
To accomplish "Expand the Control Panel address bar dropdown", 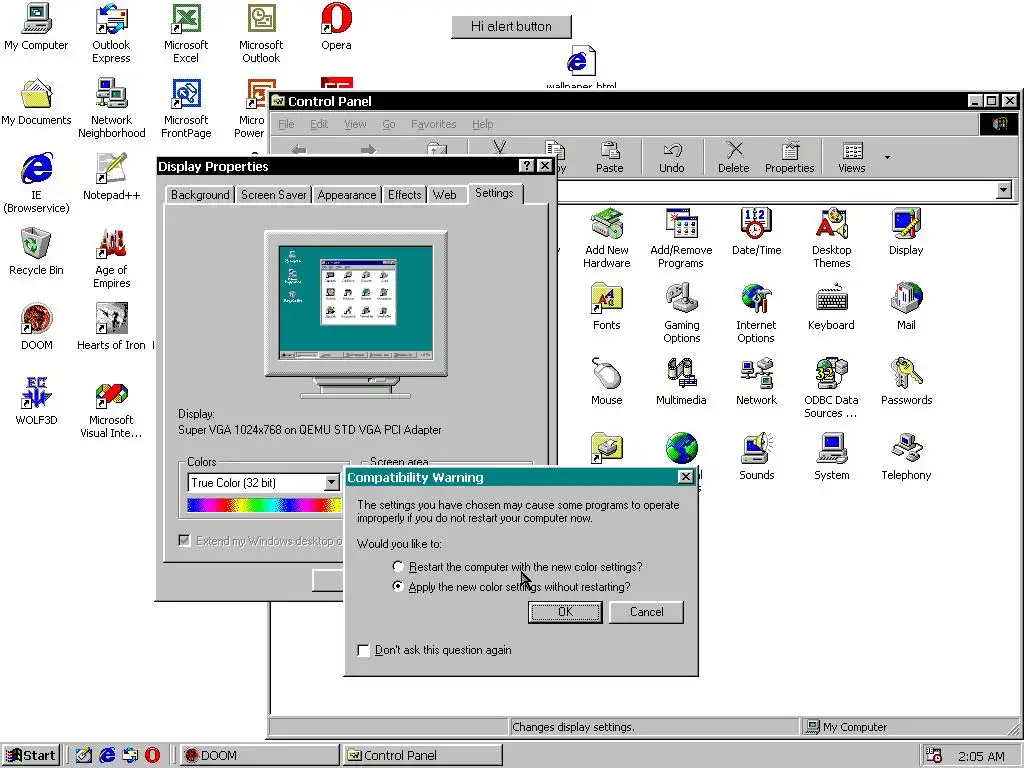I will pyautogui.click(x=1004, y=190).
